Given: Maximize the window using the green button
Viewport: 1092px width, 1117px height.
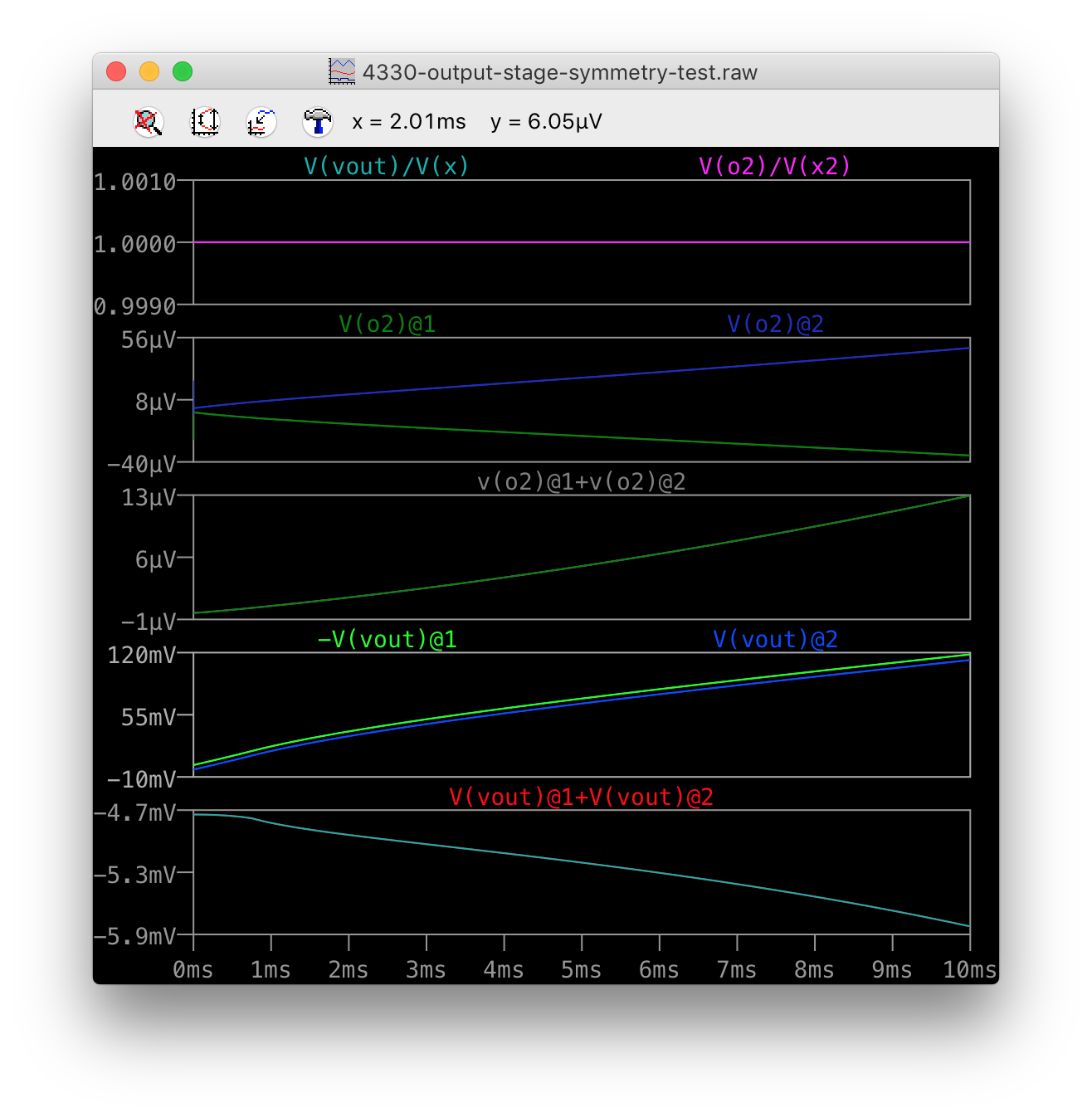Looking at the screenshot, I should (x=183, y=72).
